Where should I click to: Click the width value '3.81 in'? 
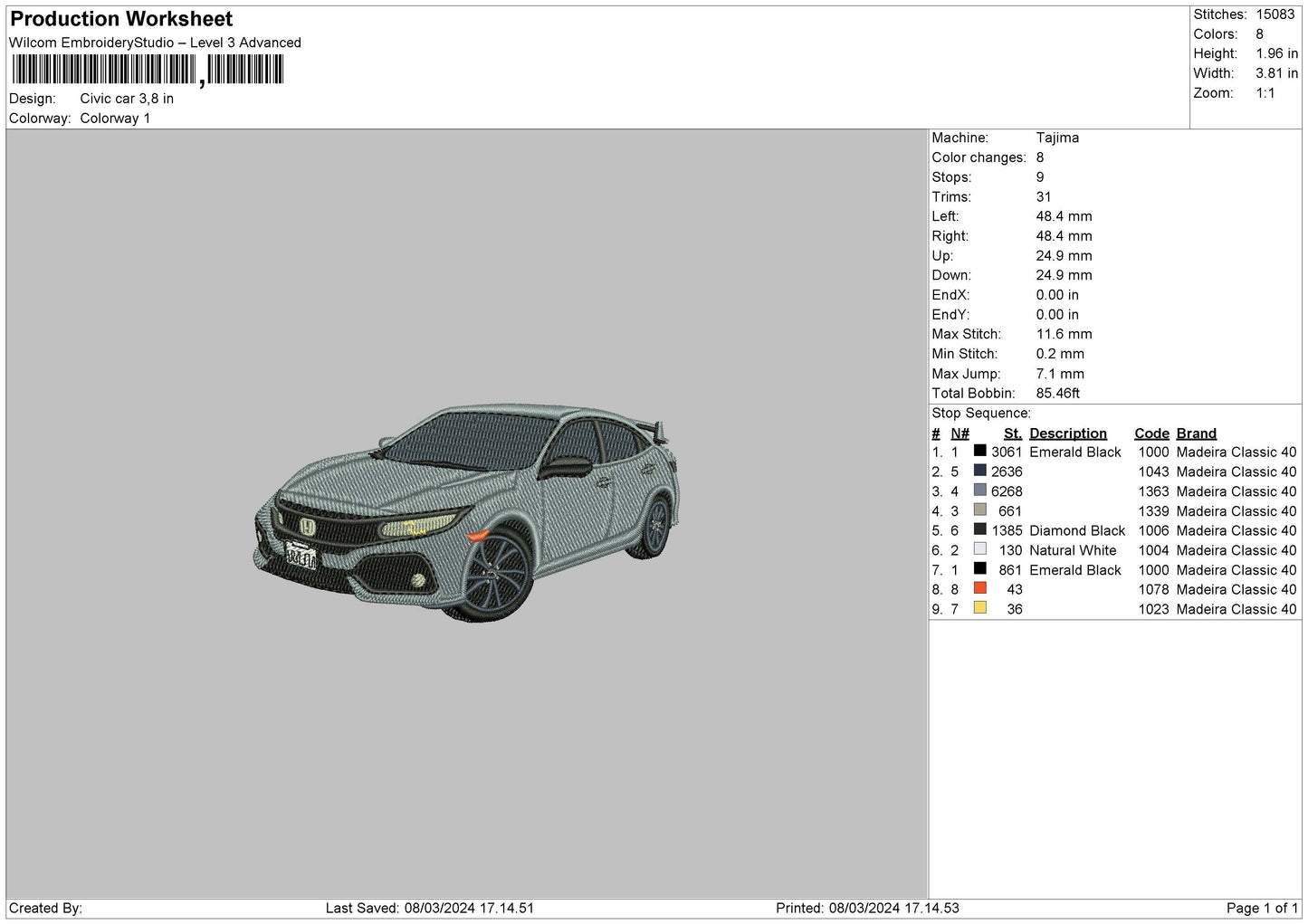tap(1276, 73)
